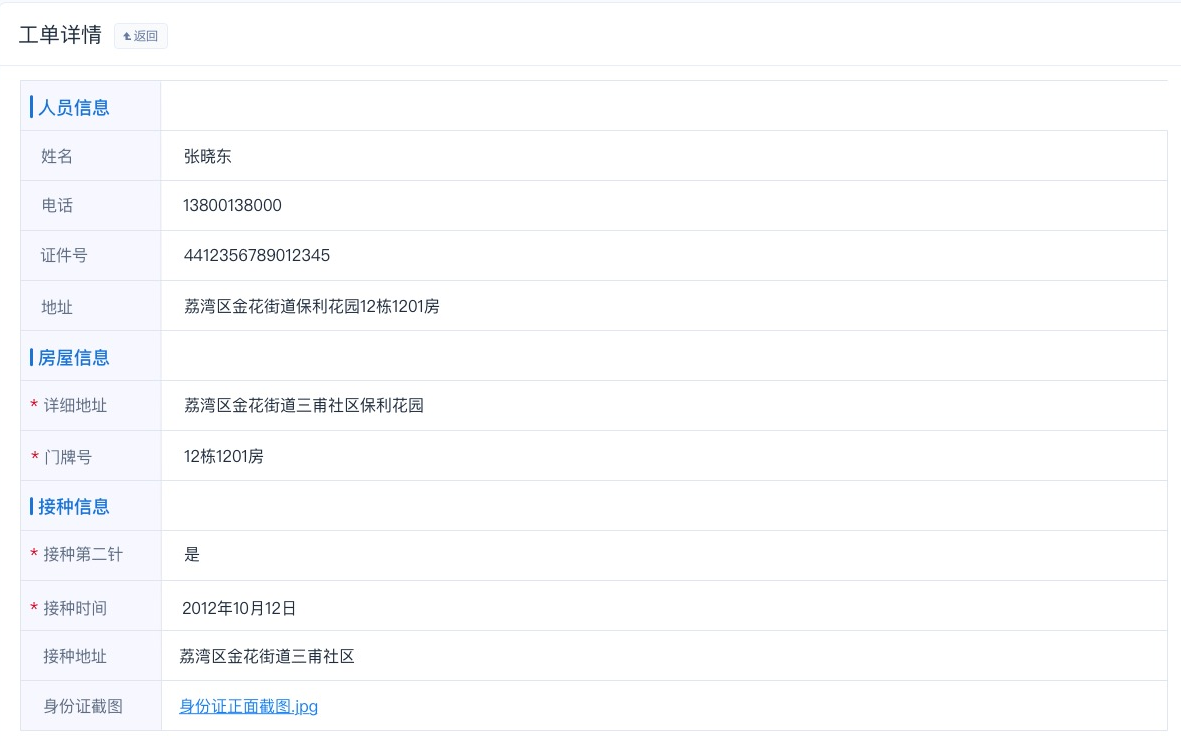The height and width of the screenshot is (746, 1181).
Task: Click the 人员信息 section header
Action: pyautogui.click(x=74, y=108)
